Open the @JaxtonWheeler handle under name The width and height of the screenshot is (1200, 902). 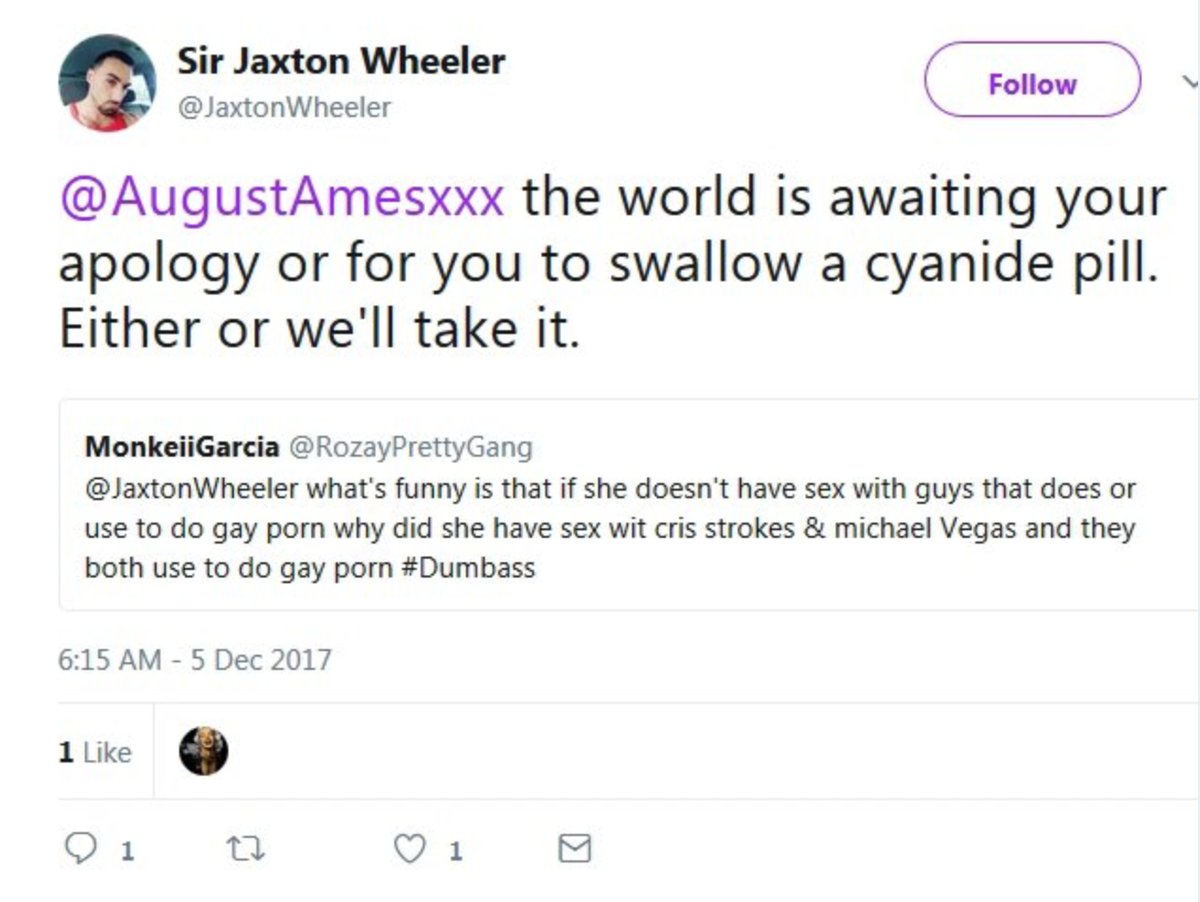click(x=284, y=107)
